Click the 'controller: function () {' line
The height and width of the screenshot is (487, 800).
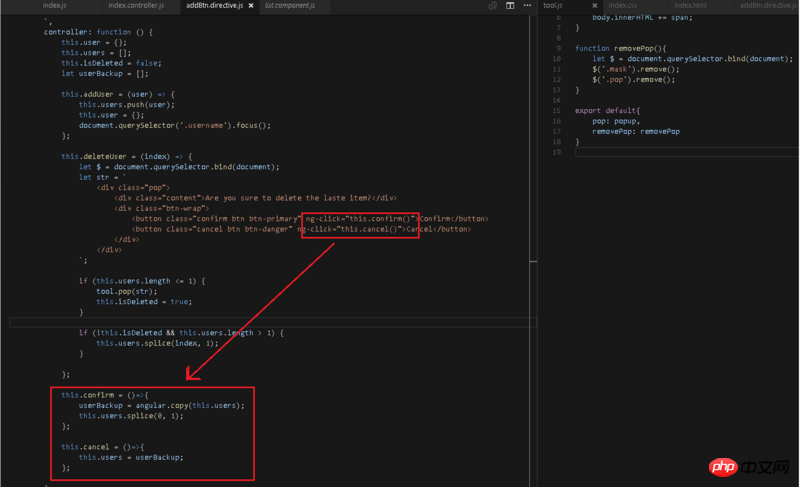(x=98, y=32)
